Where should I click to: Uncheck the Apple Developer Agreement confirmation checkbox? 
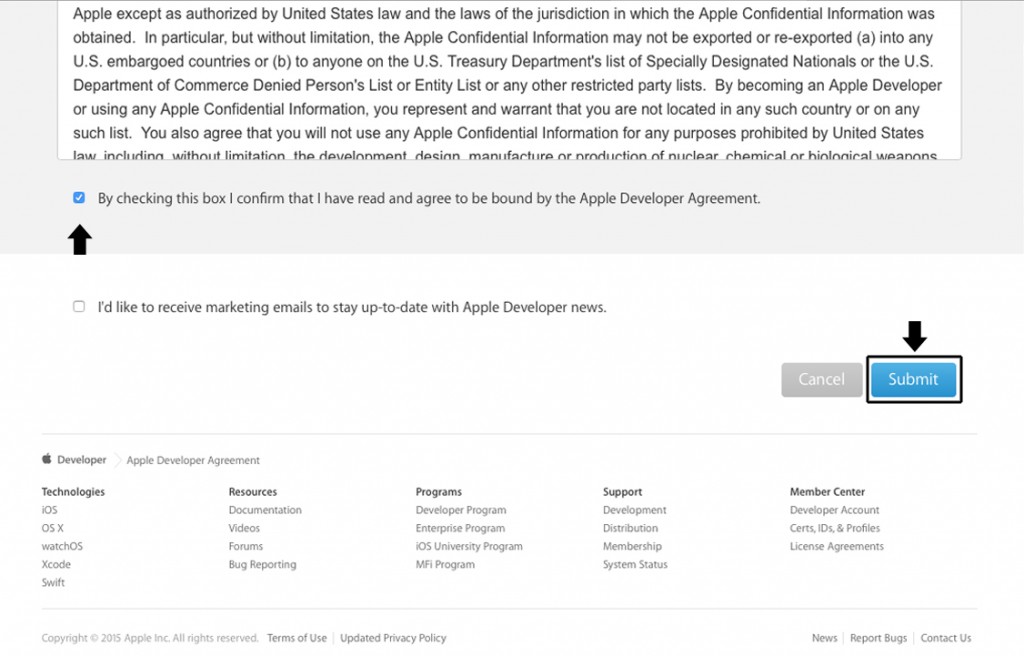[79, 198]
